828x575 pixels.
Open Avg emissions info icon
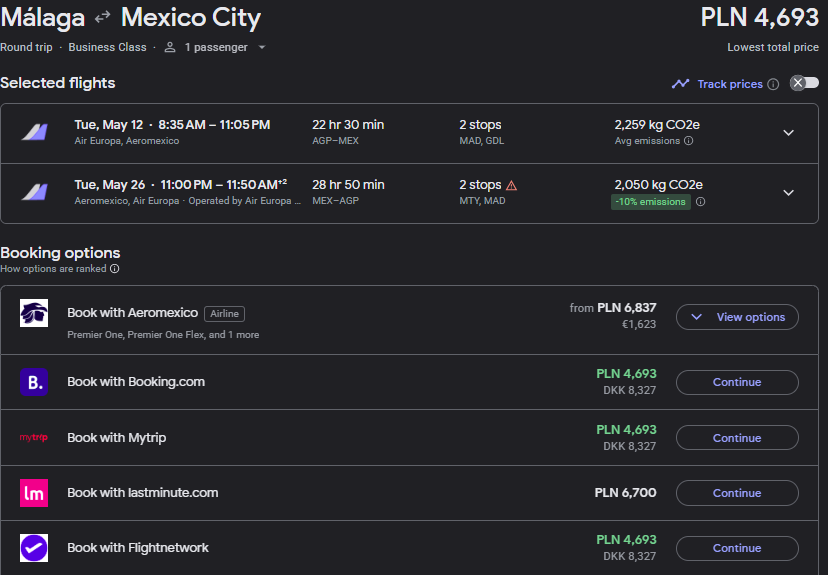point(689,140)
